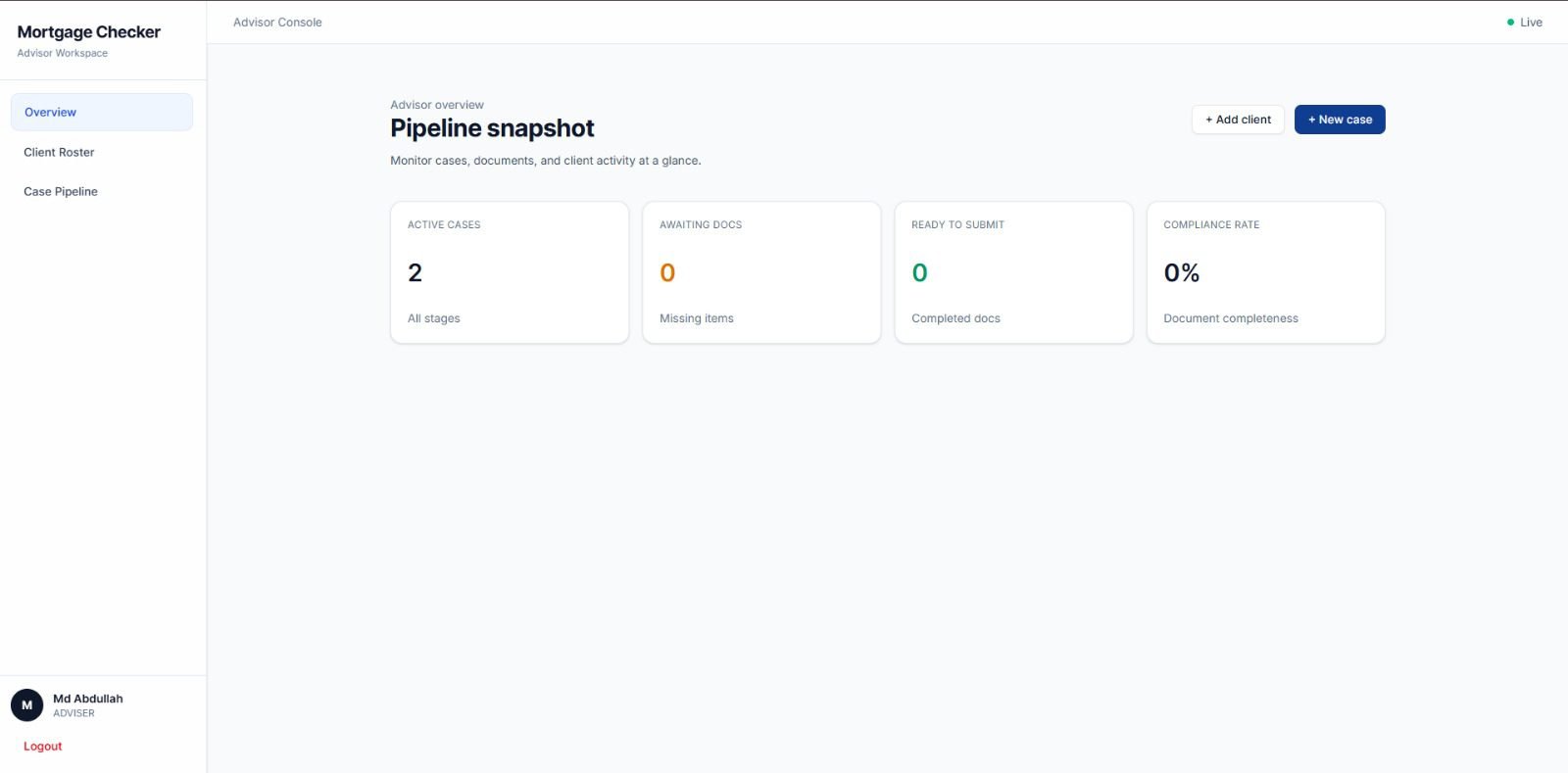Open the Overview sidebar item
Viewport: 1568px width, 773px height.
click(101, 113)
